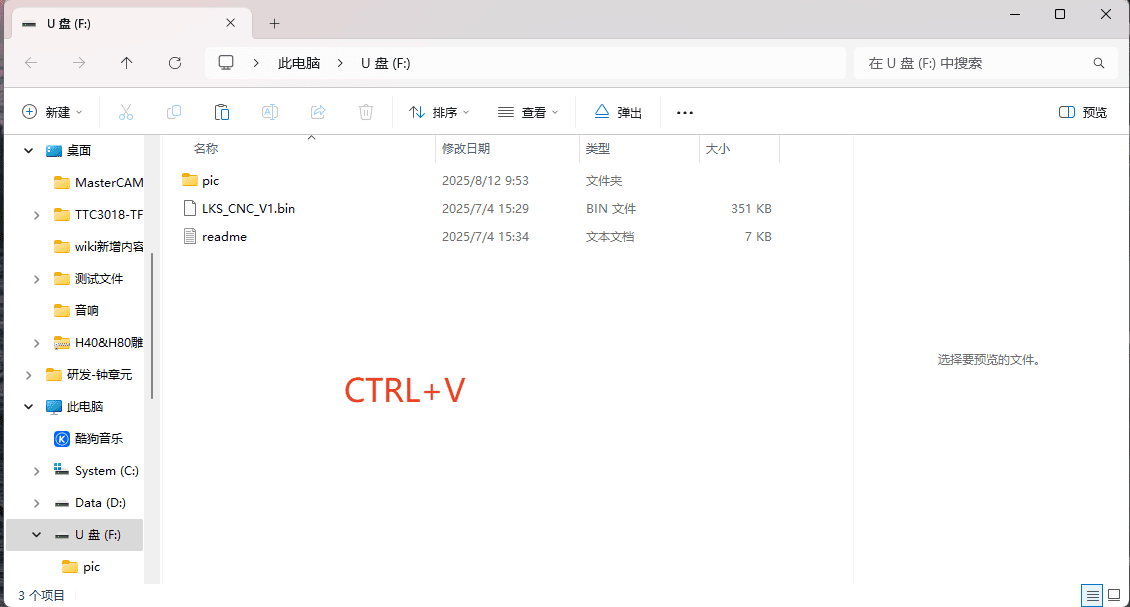The width and height of the screenshot is (1130, 607).
Task: Switch to large icons view in status bar
Action: click(x=1114, y=595)
